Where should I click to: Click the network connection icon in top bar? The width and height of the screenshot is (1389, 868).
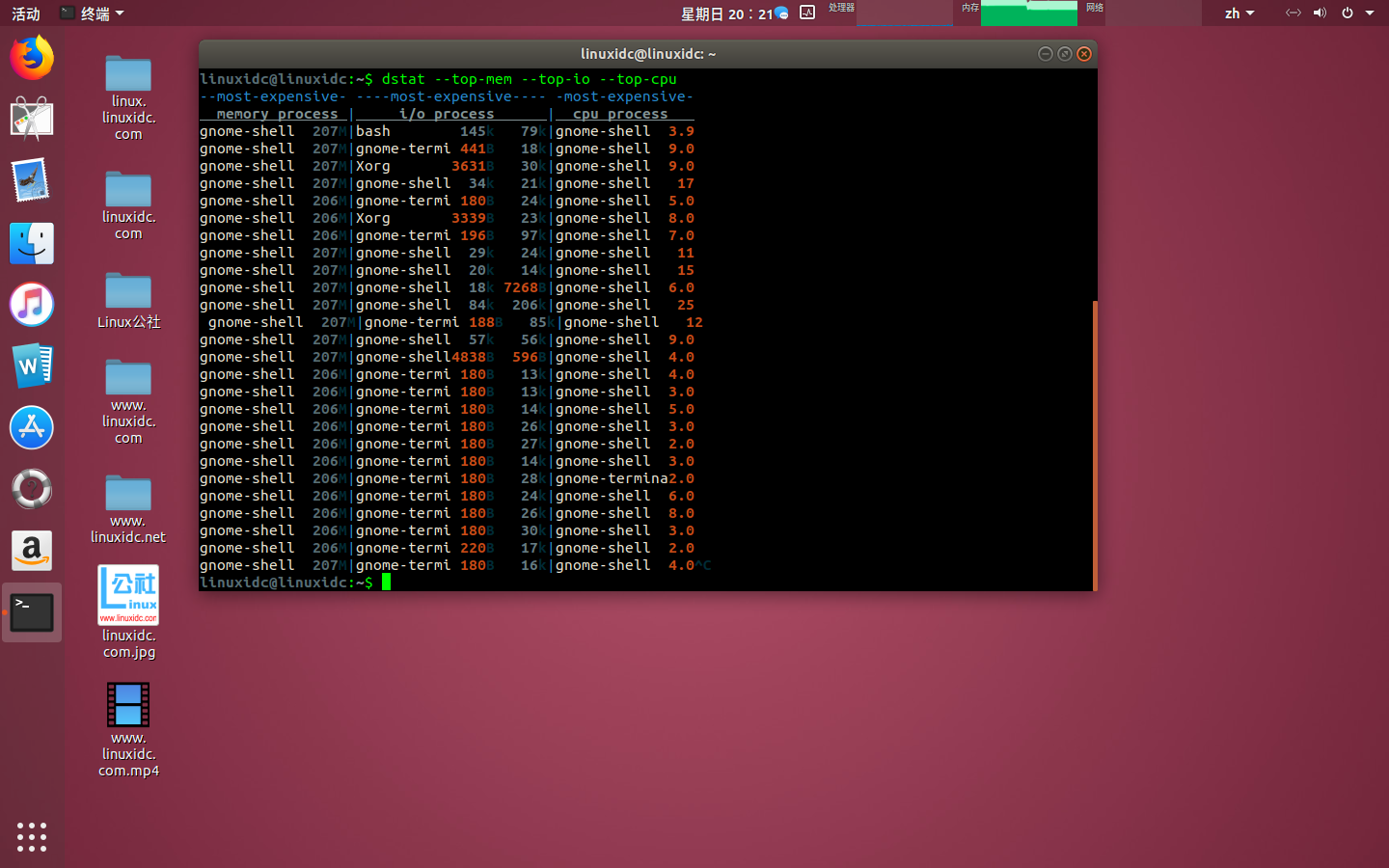click(x=1293, y=13)
